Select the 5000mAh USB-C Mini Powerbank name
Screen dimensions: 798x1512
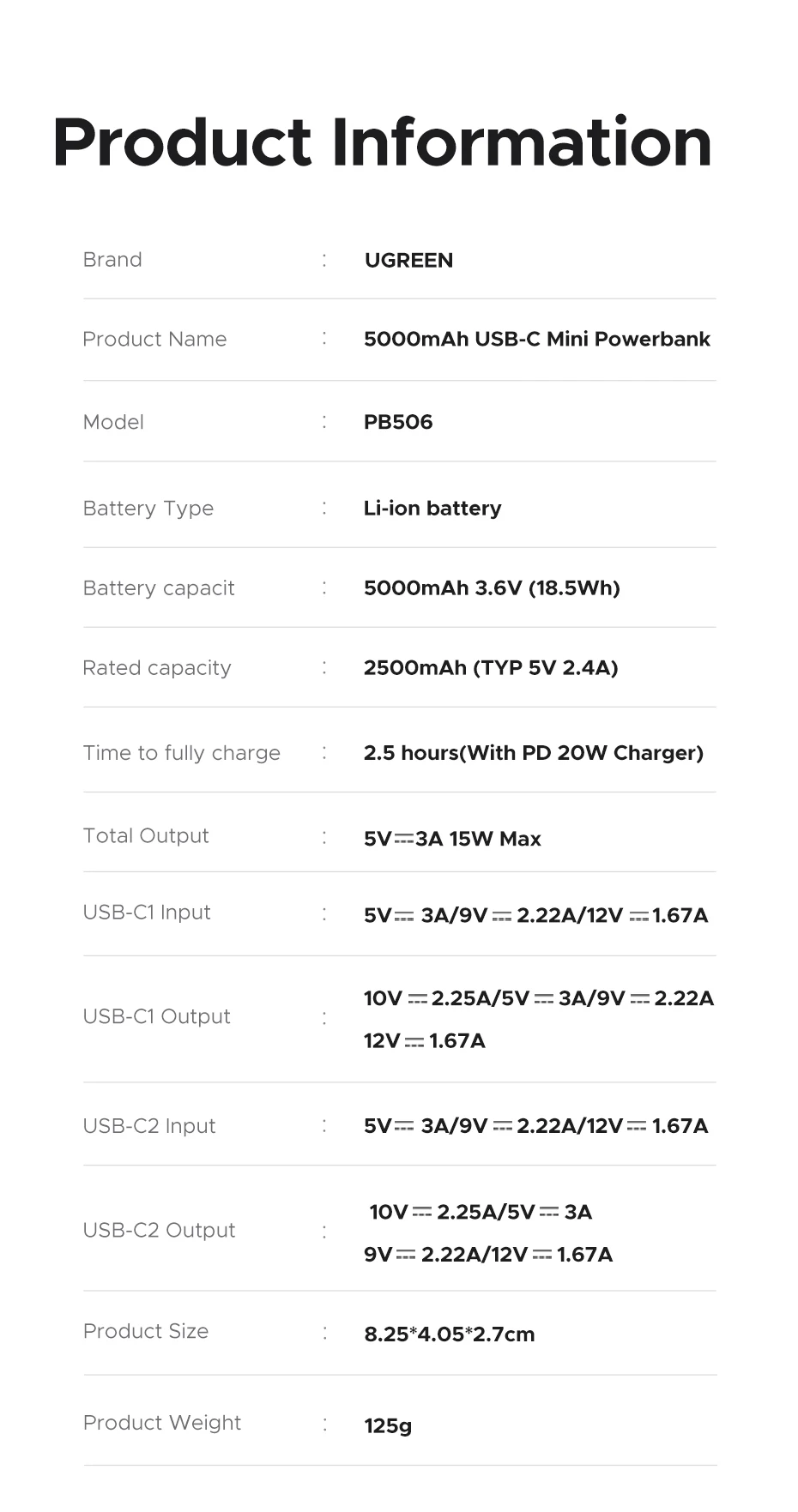pos(536,340)
